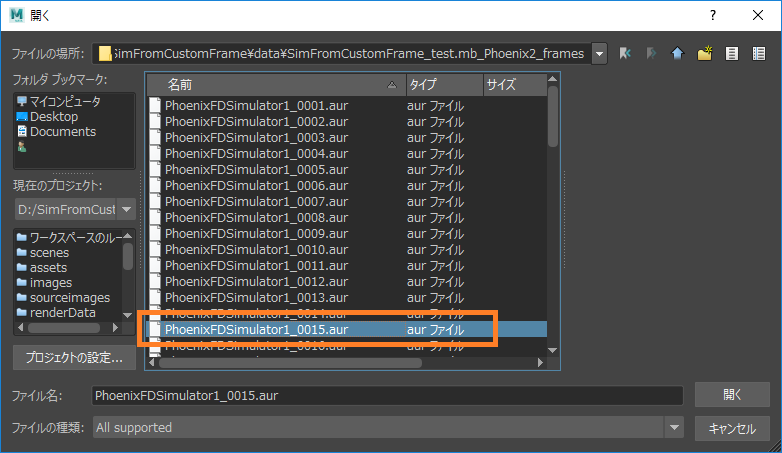This screenshot has width=782, height=453.
Task: Click the file location path field
Action: (x=342, y=53)
